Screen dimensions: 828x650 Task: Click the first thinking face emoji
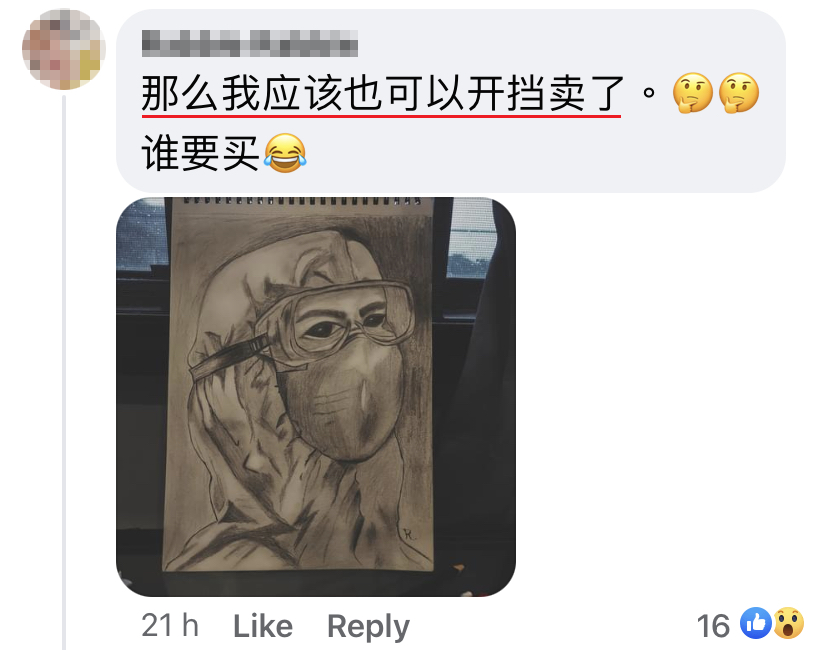[692, 93]
